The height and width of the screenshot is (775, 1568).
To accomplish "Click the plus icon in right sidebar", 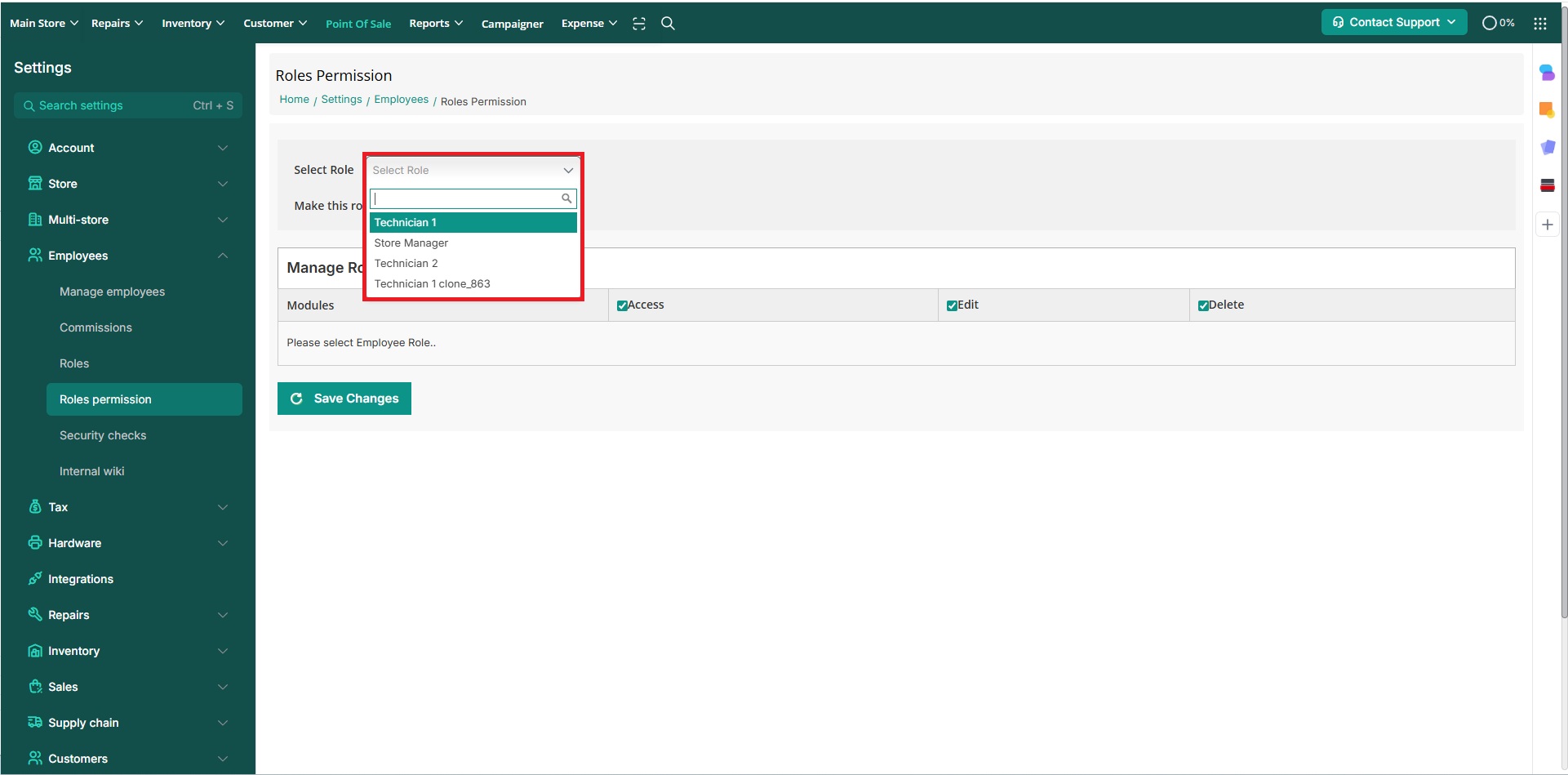I will point(1547,225).
